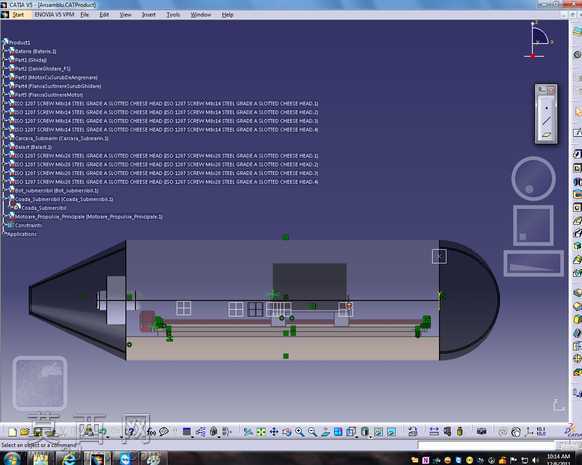Open the View menu

click(125, 14)
